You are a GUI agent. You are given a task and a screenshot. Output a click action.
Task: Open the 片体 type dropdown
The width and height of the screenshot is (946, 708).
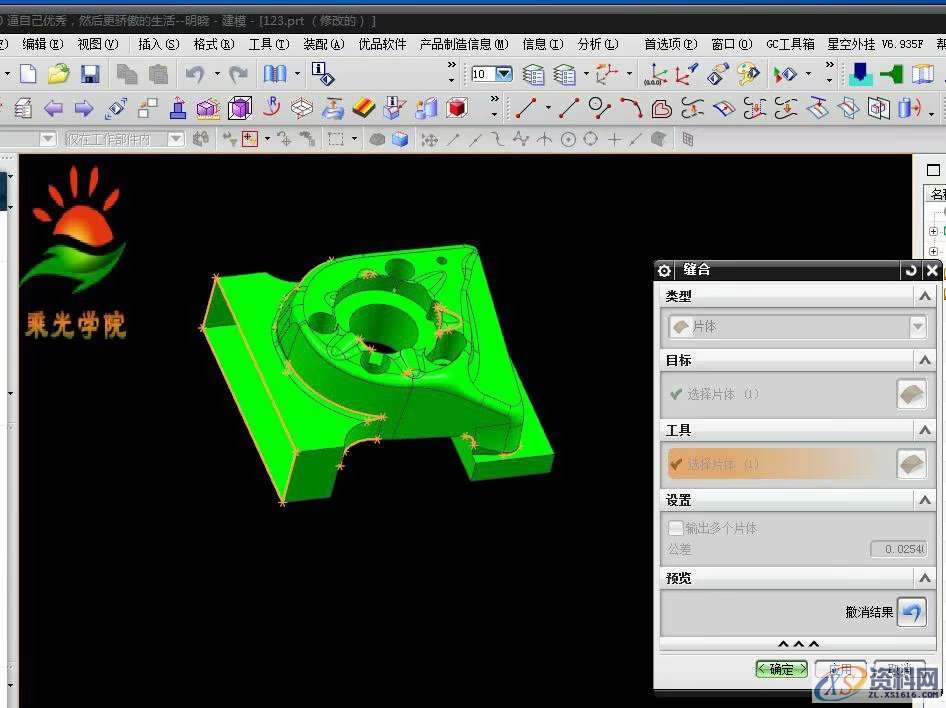pos(797,326)
